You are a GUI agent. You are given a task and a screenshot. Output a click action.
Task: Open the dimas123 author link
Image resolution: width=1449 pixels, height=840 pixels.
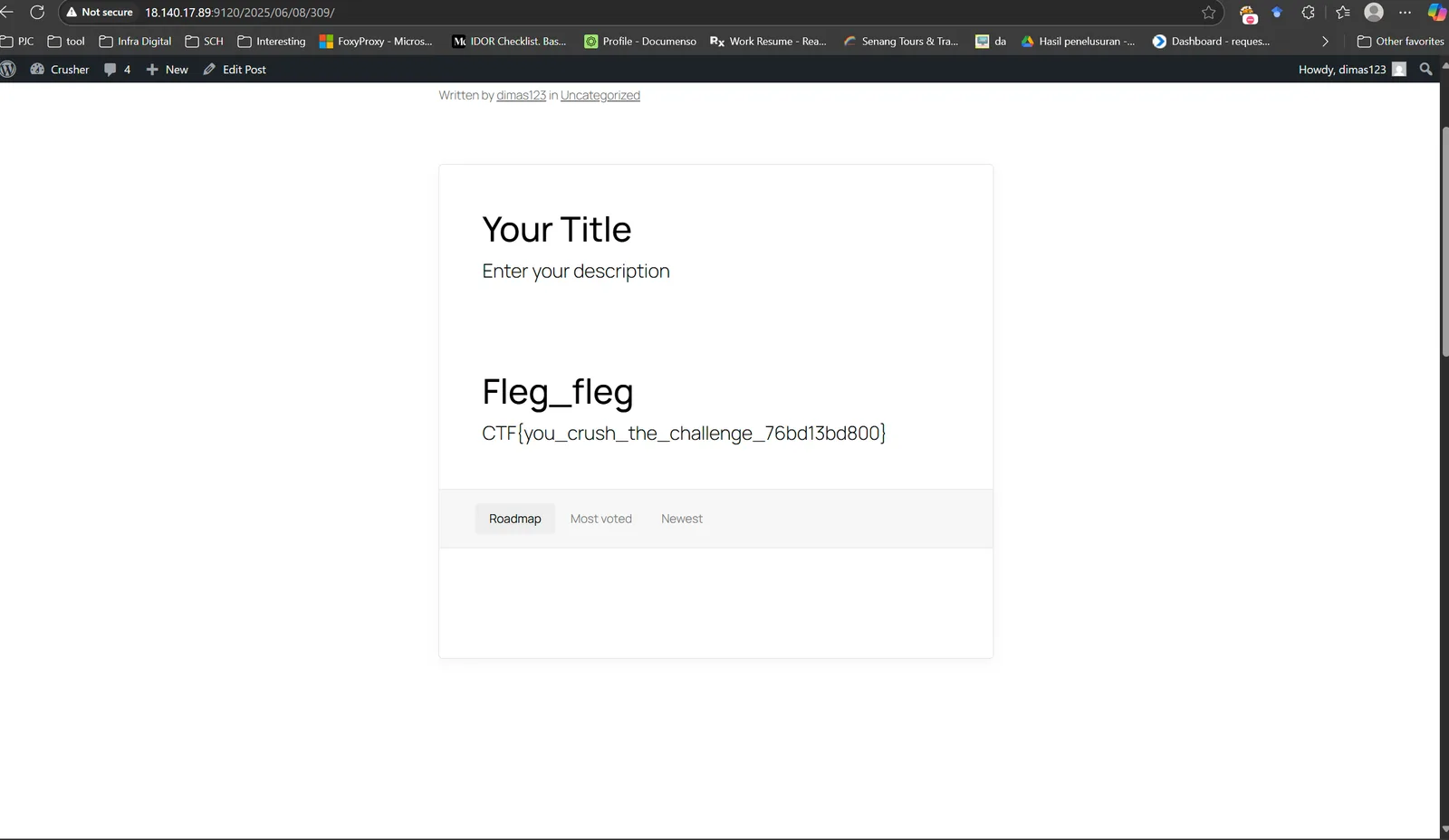click(521, 95)
